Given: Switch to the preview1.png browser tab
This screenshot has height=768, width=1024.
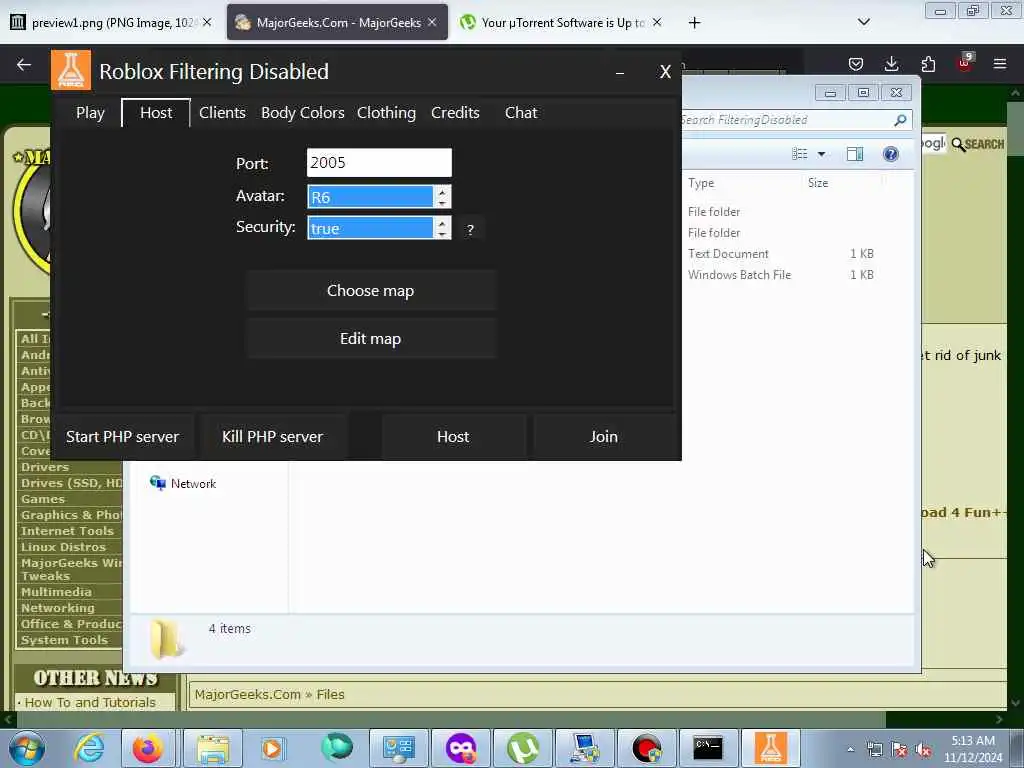Looking at the screenshot, I should 112,23.
